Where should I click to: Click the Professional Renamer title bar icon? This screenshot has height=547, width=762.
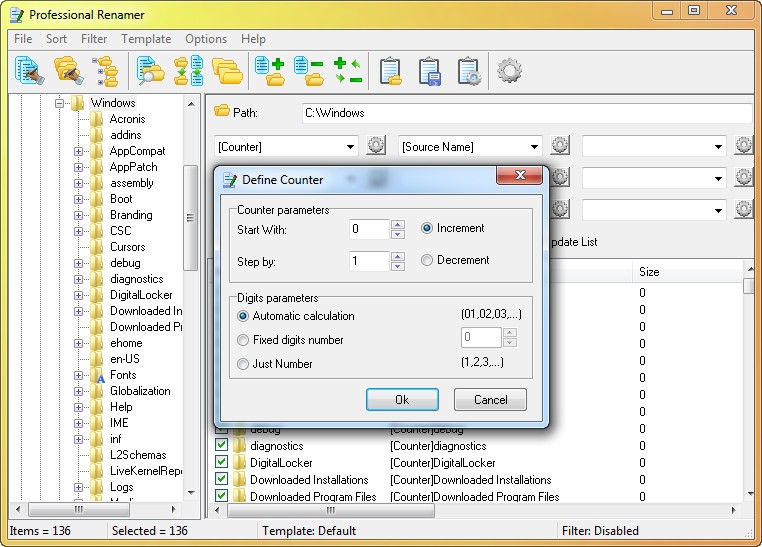click(x=17, y=15)
